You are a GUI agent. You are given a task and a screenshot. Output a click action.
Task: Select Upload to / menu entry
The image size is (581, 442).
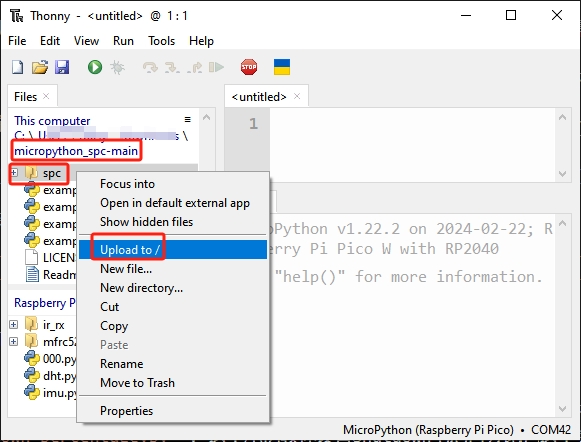tap(173, 250)
